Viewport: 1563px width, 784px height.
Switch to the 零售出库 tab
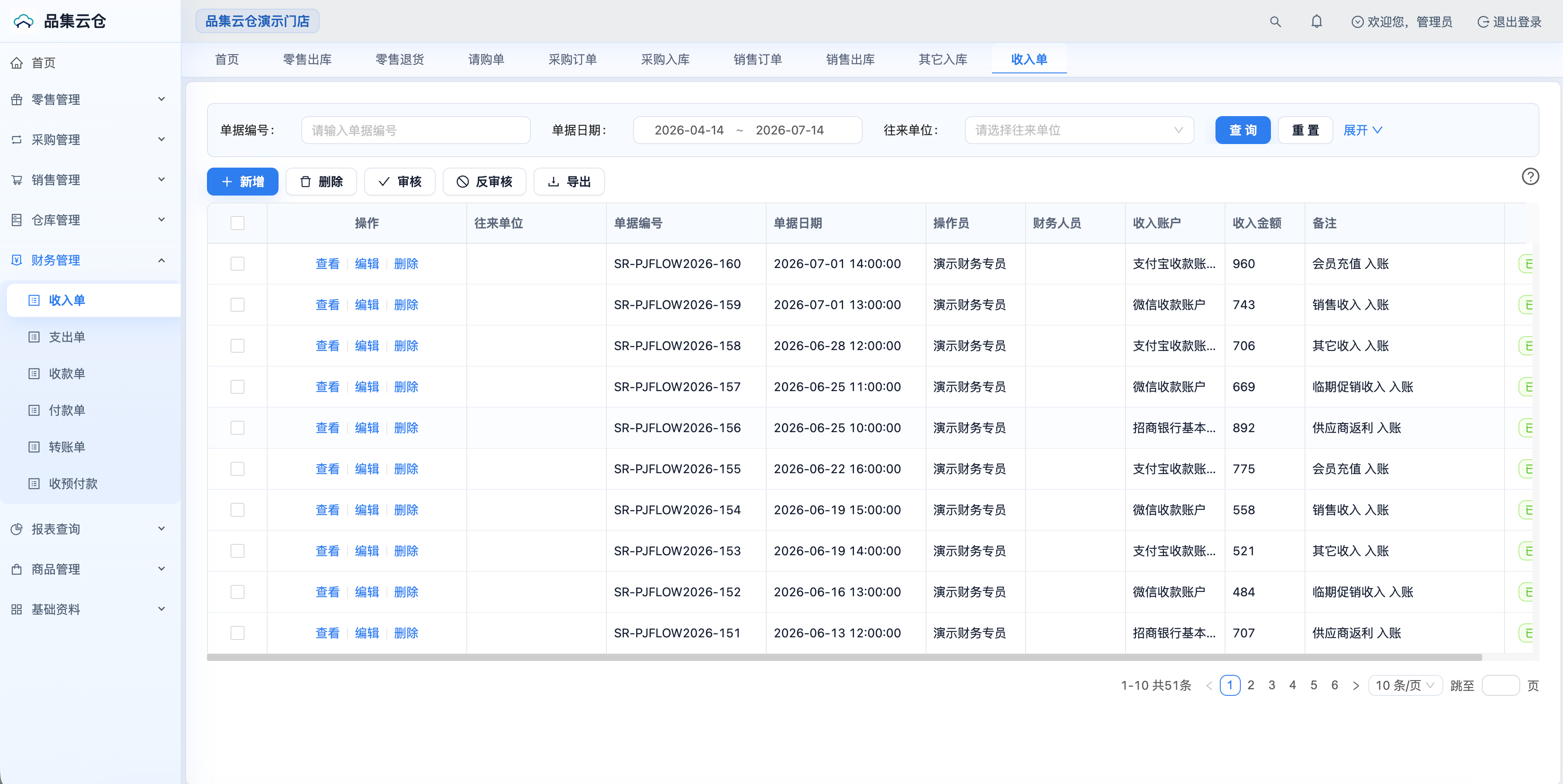point(307,59)
